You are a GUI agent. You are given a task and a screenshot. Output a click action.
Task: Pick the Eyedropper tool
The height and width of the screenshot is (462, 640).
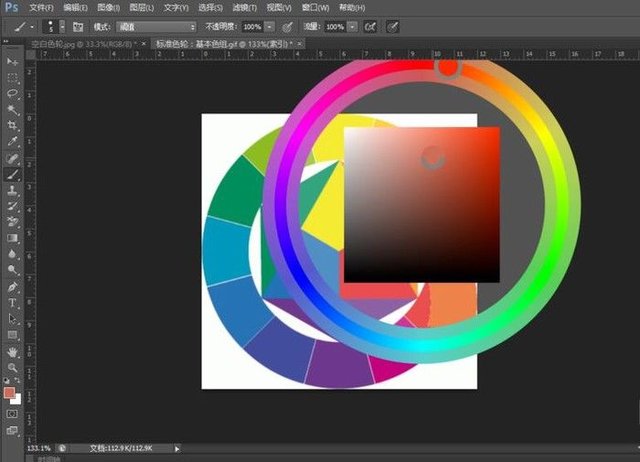pos(12,141)
